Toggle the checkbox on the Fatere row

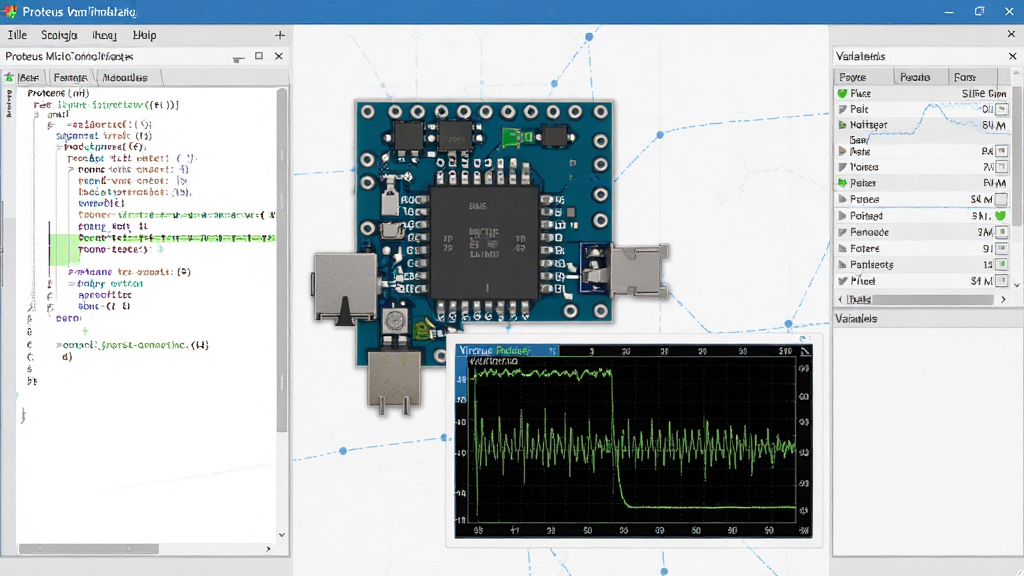coord(1002,248)
